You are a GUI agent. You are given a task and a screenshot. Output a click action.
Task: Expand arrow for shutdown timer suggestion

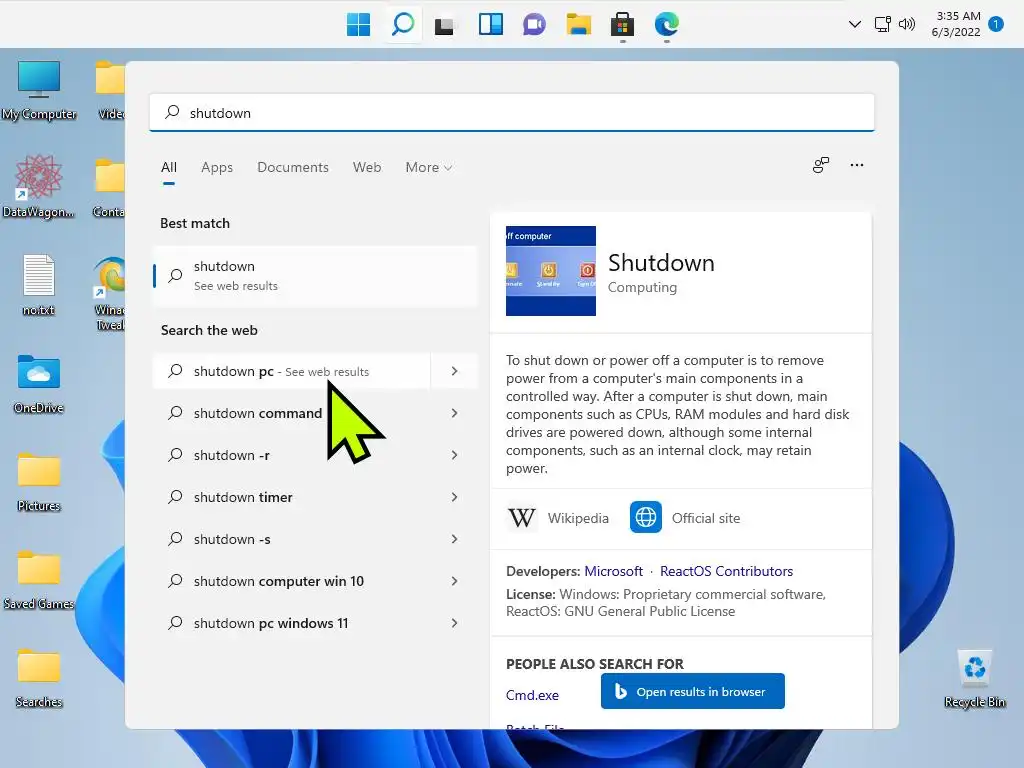tap(455, 497)
